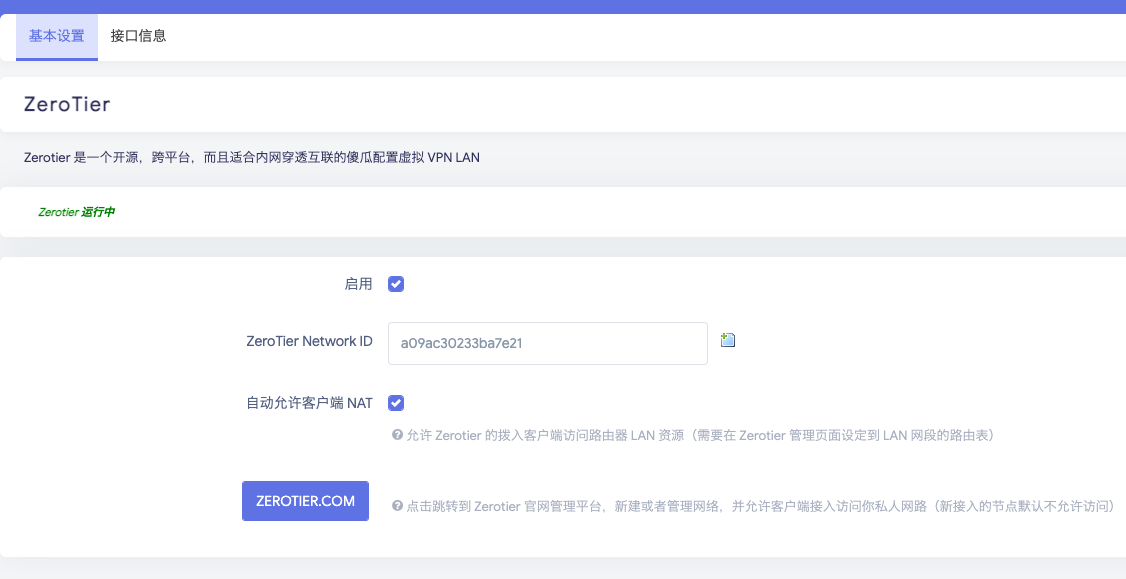This screenshot has width=1126, height=579.
Task: Click the 自动允许客户端 NAT label
Action: pos(309,403)
